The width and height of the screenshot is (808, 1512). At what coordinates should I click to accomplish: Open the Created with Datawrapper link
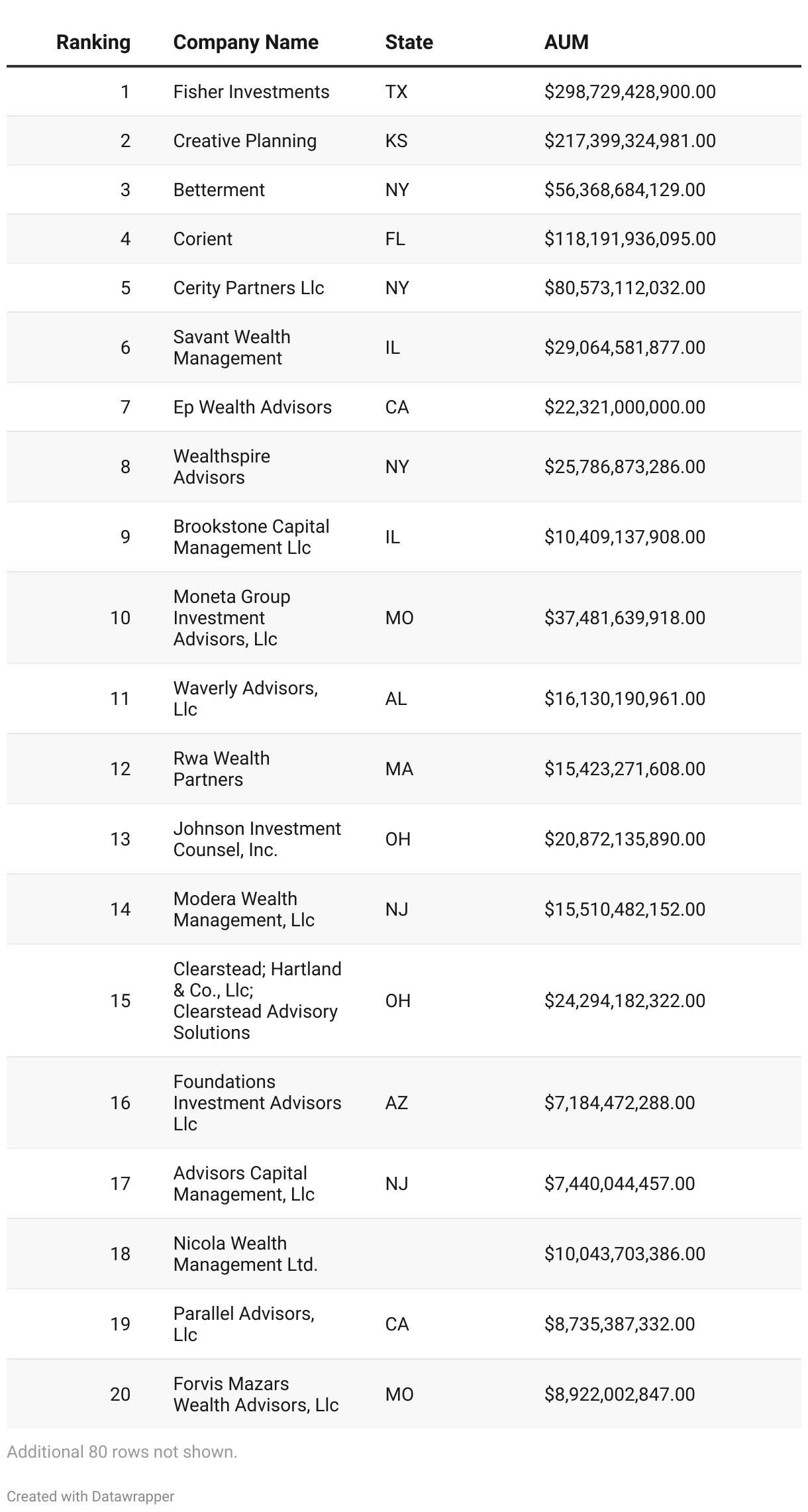(x=90, y=1496)
